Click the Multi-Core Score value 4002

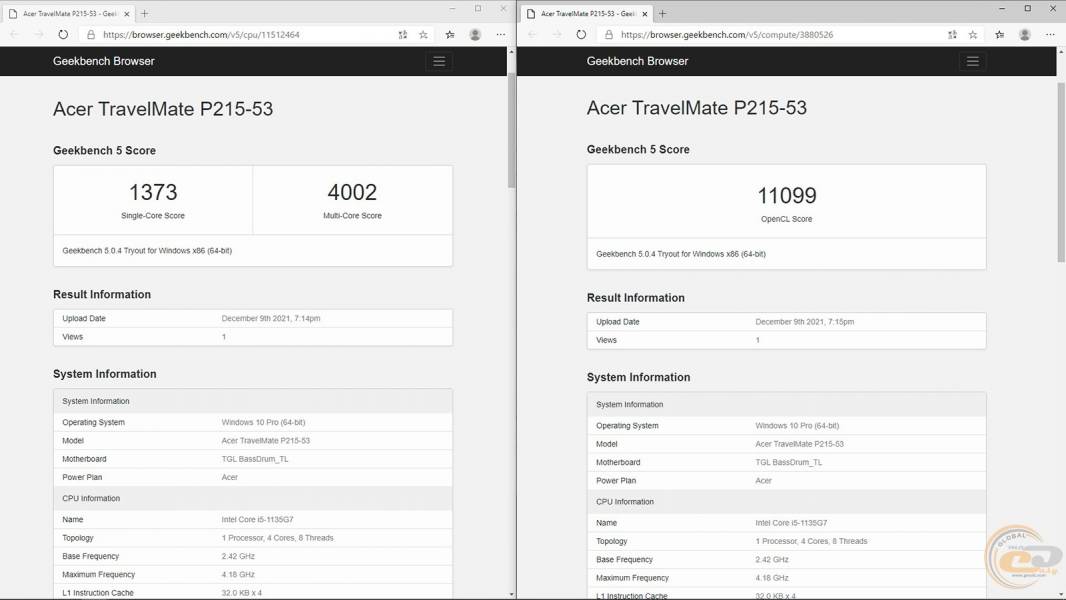coord(352,192)
